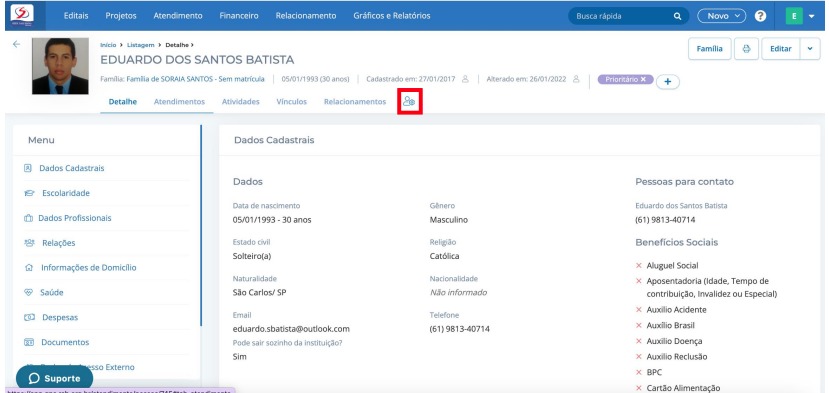Open the Financeiro menu

point(239,16)
